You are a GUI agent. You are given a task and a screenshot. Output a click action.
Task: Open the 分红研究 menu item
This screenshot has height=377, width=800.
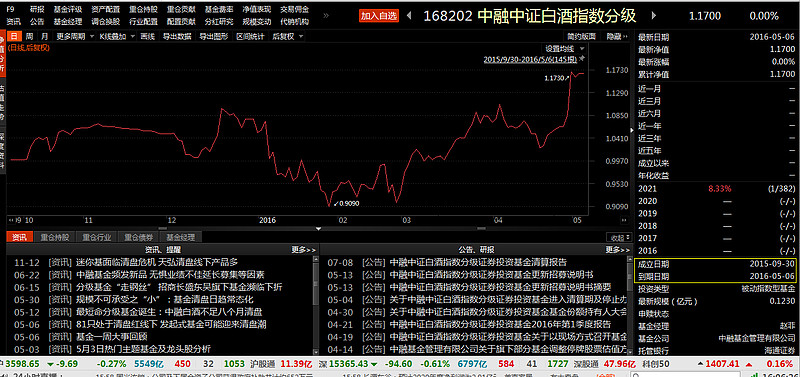pos(219,21)
